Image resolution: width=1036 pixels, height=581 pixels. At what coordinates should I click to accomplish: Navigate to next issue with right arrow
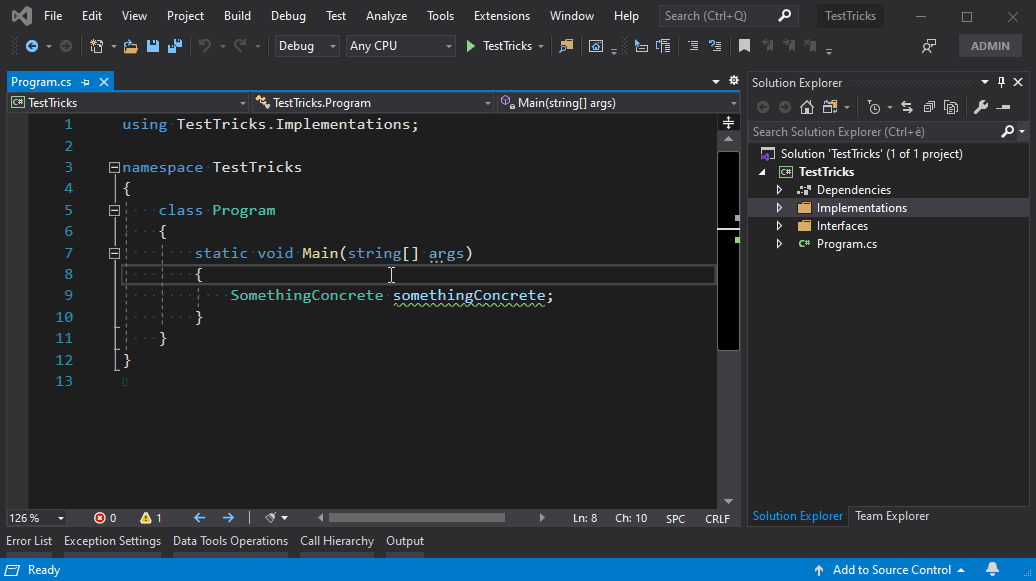[x=228, y=518]
